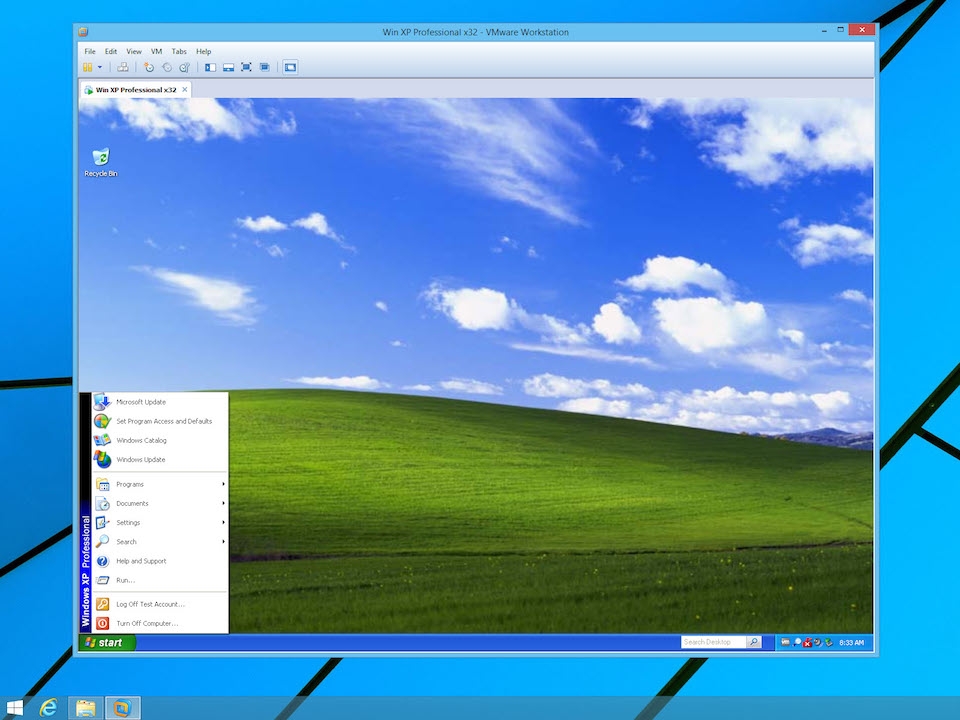Open the Recycle Bin on the XP desktop
The width and height of the screenshot is (960, 720).
tap(100, 158)
